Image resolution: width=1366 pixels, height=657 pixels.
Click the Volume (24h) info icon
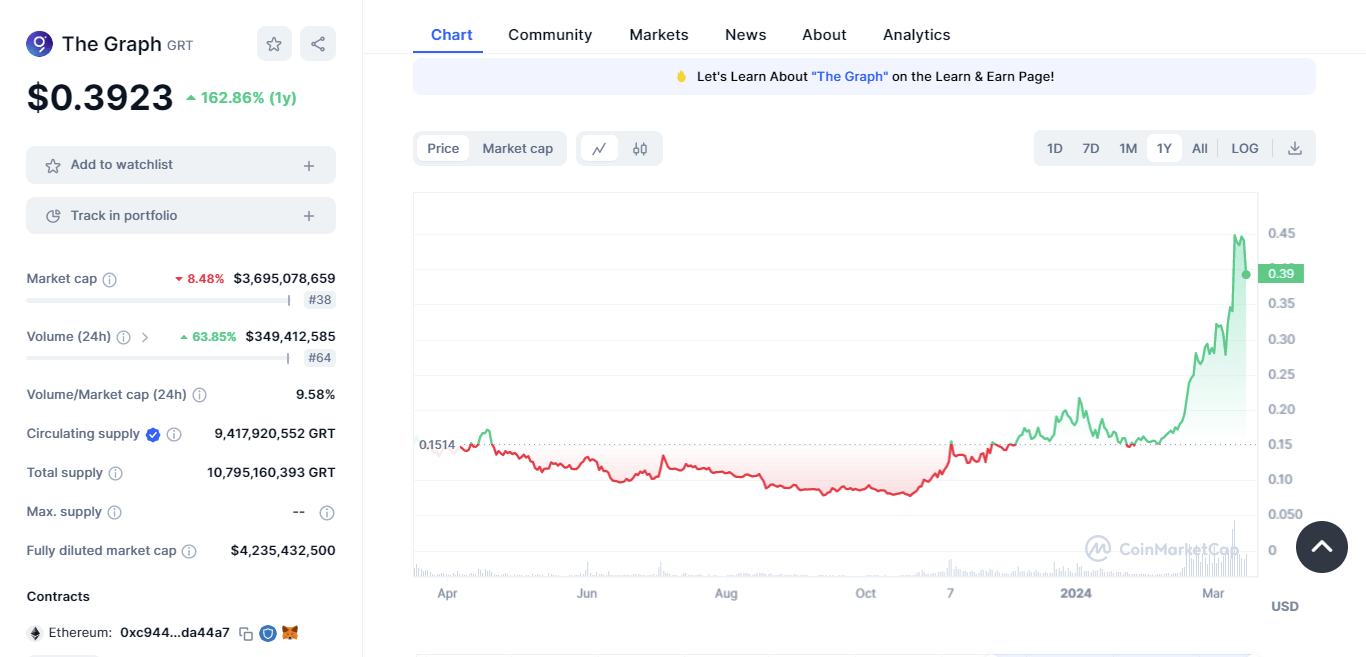point(123,337)
